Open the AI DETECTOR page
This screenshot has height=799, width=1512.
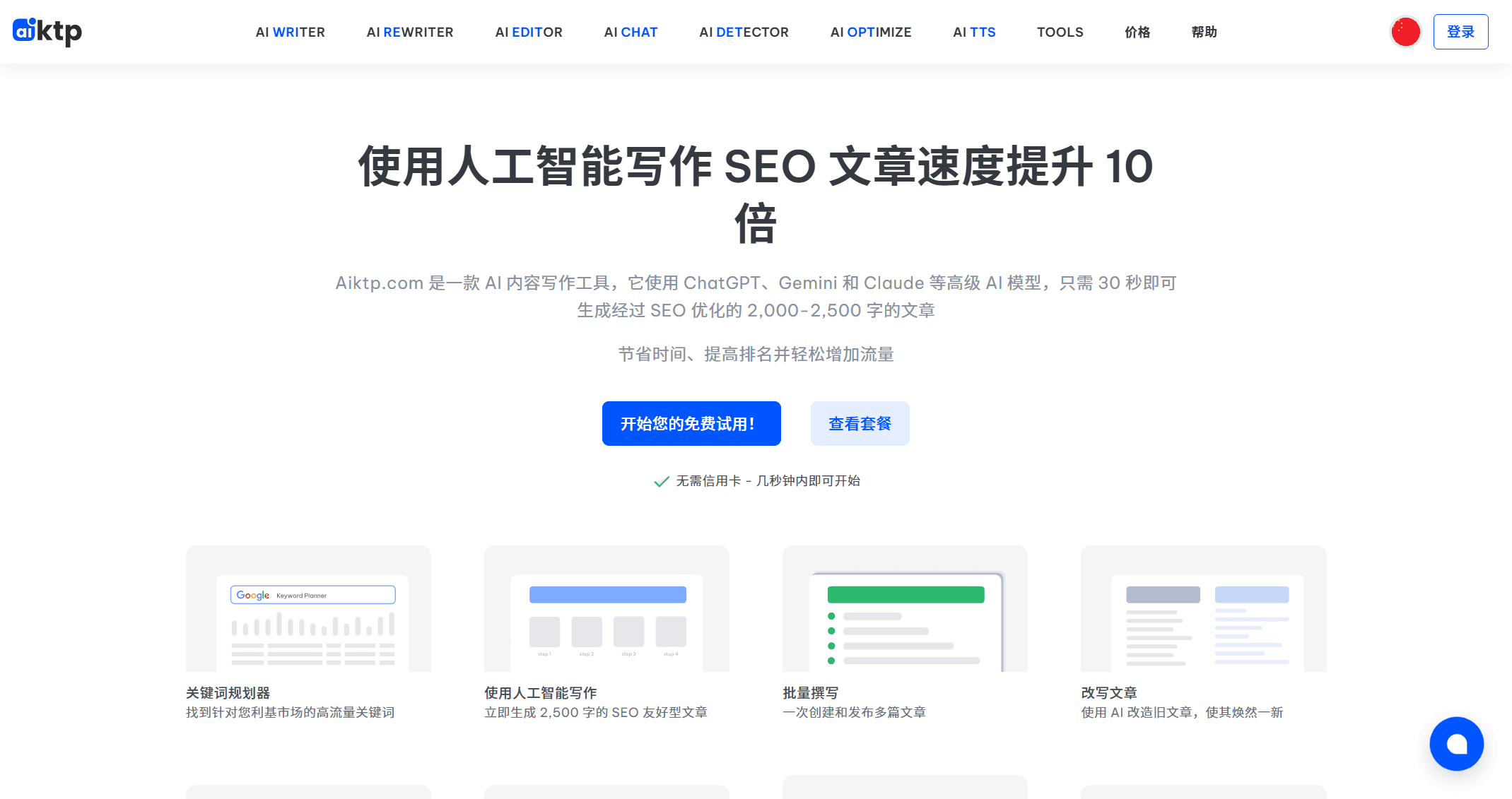(x=744, y=32)
